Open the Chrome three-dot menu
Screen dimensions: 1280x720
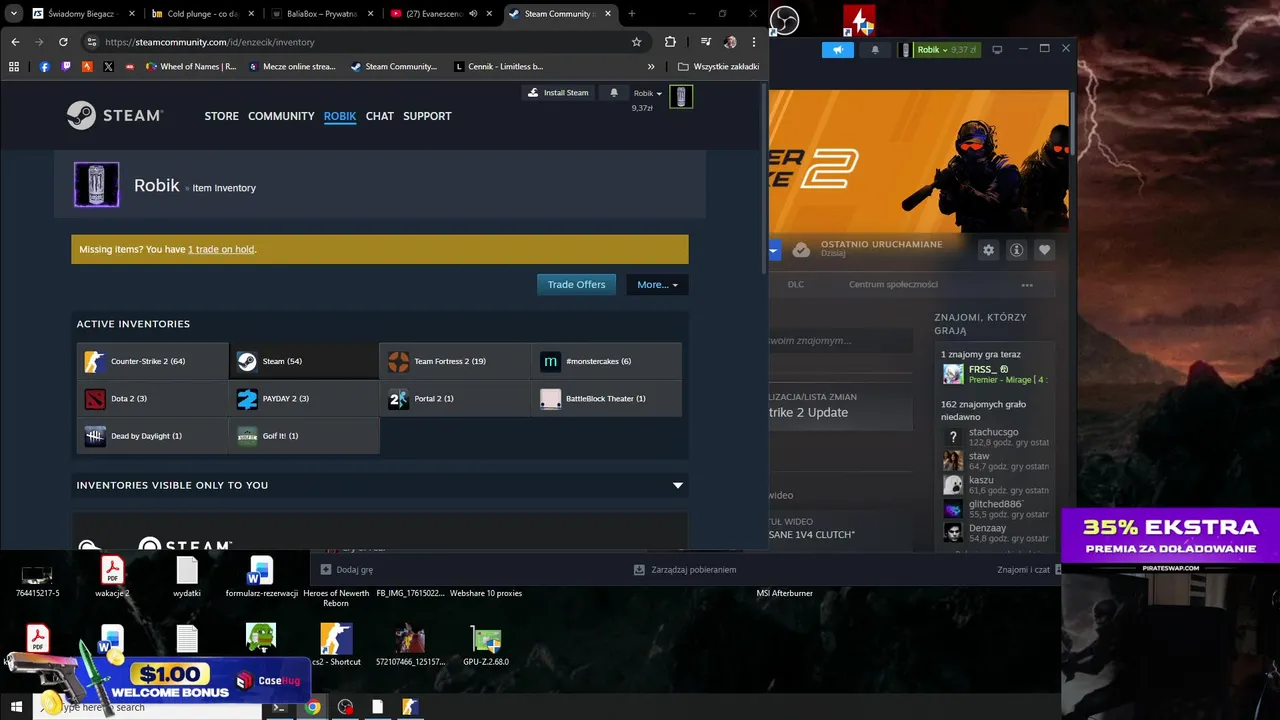(754, 42)
